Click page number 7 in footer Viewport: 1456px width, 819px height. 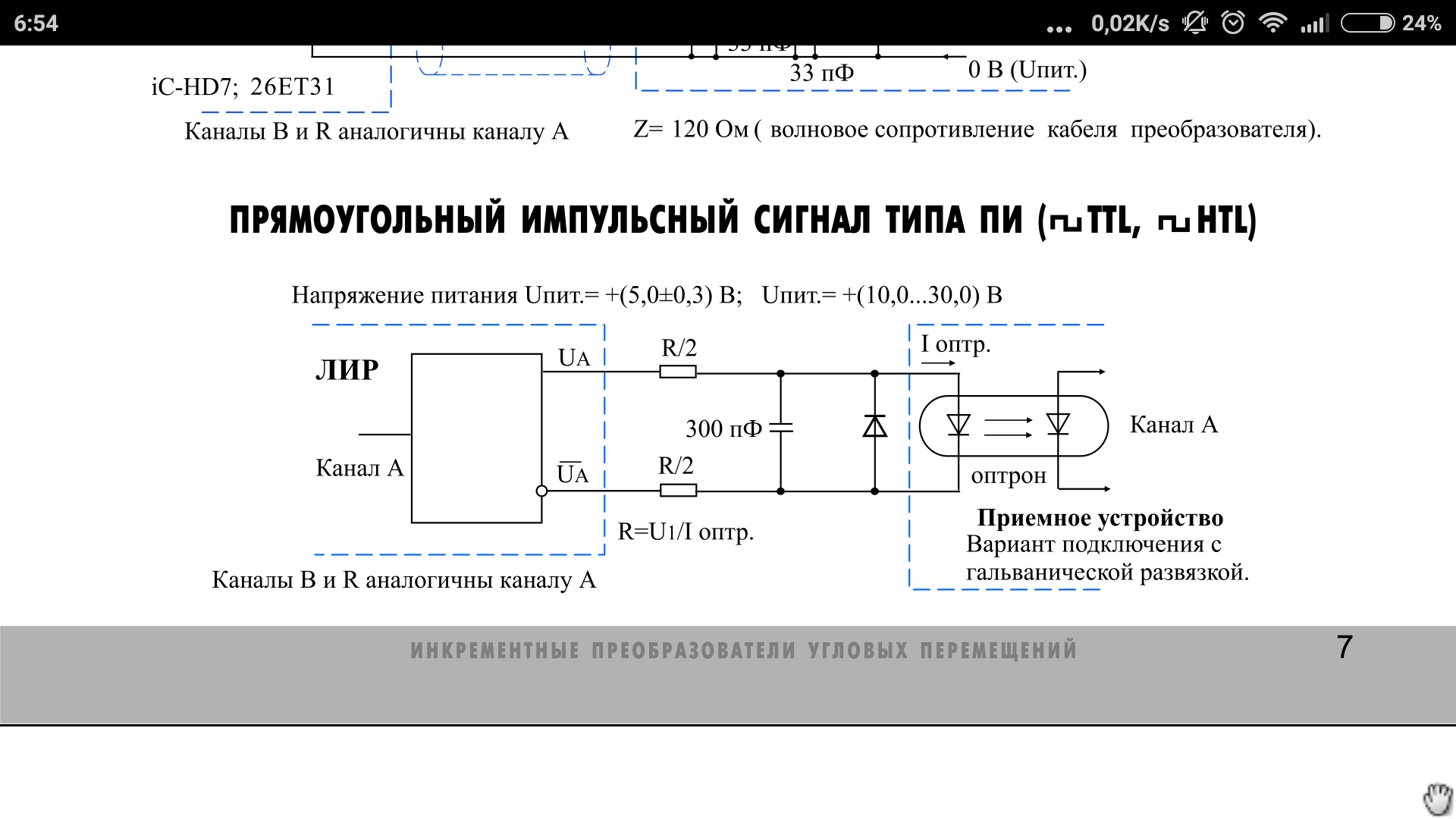[x=1345, y=647]
